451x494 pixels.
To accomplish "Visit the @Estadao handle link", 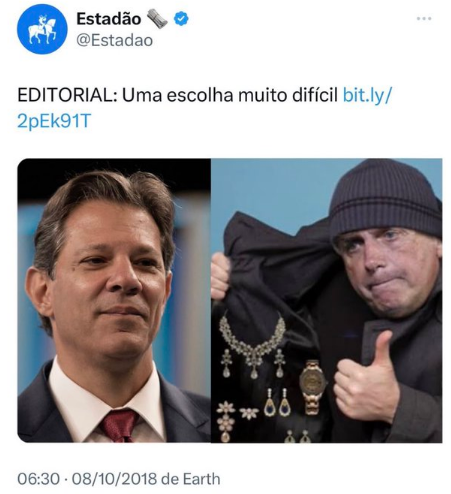I will click(x=115, y=41).
